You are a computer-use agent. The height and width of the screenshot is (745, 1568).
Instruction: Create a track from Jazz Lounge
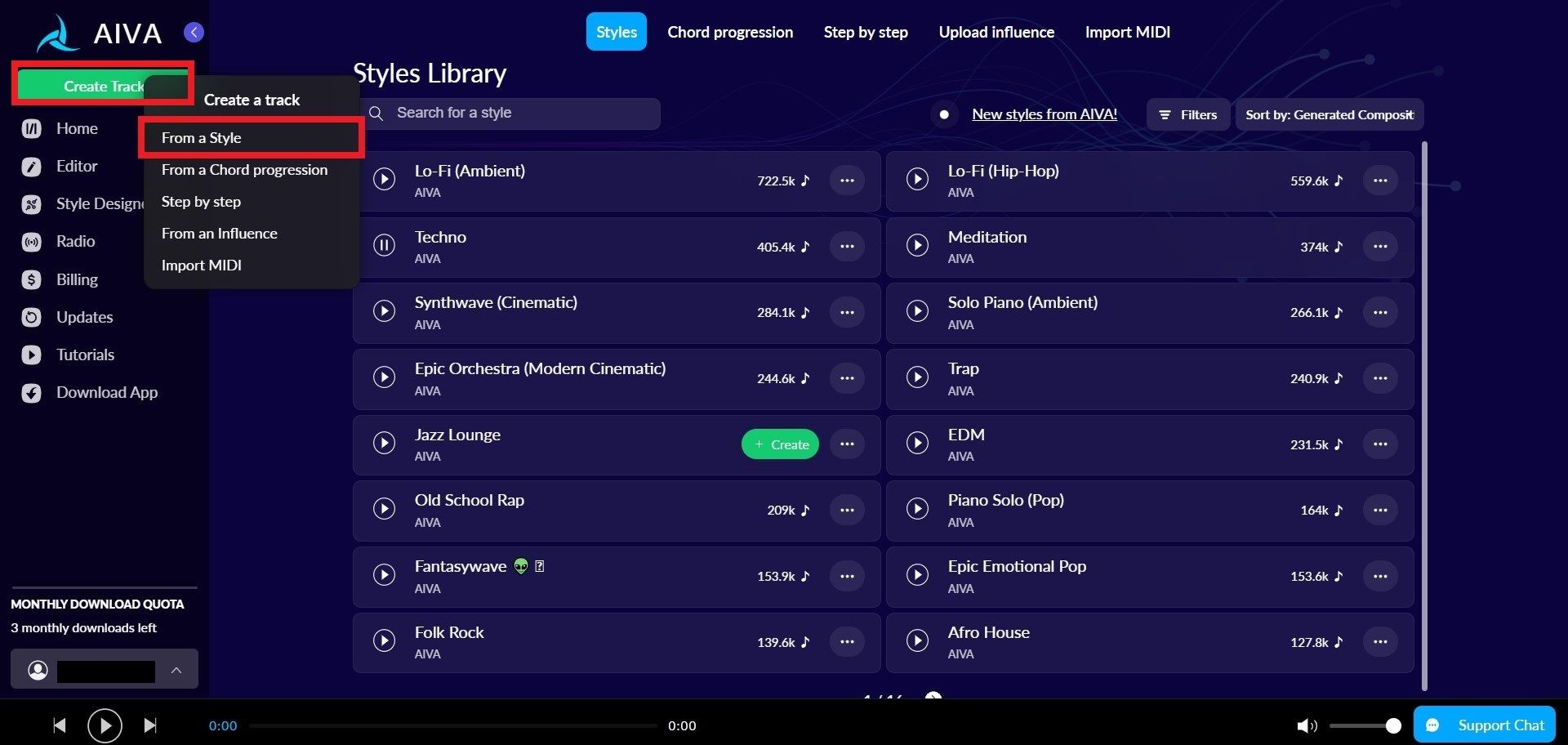click(x=780, y=444)
